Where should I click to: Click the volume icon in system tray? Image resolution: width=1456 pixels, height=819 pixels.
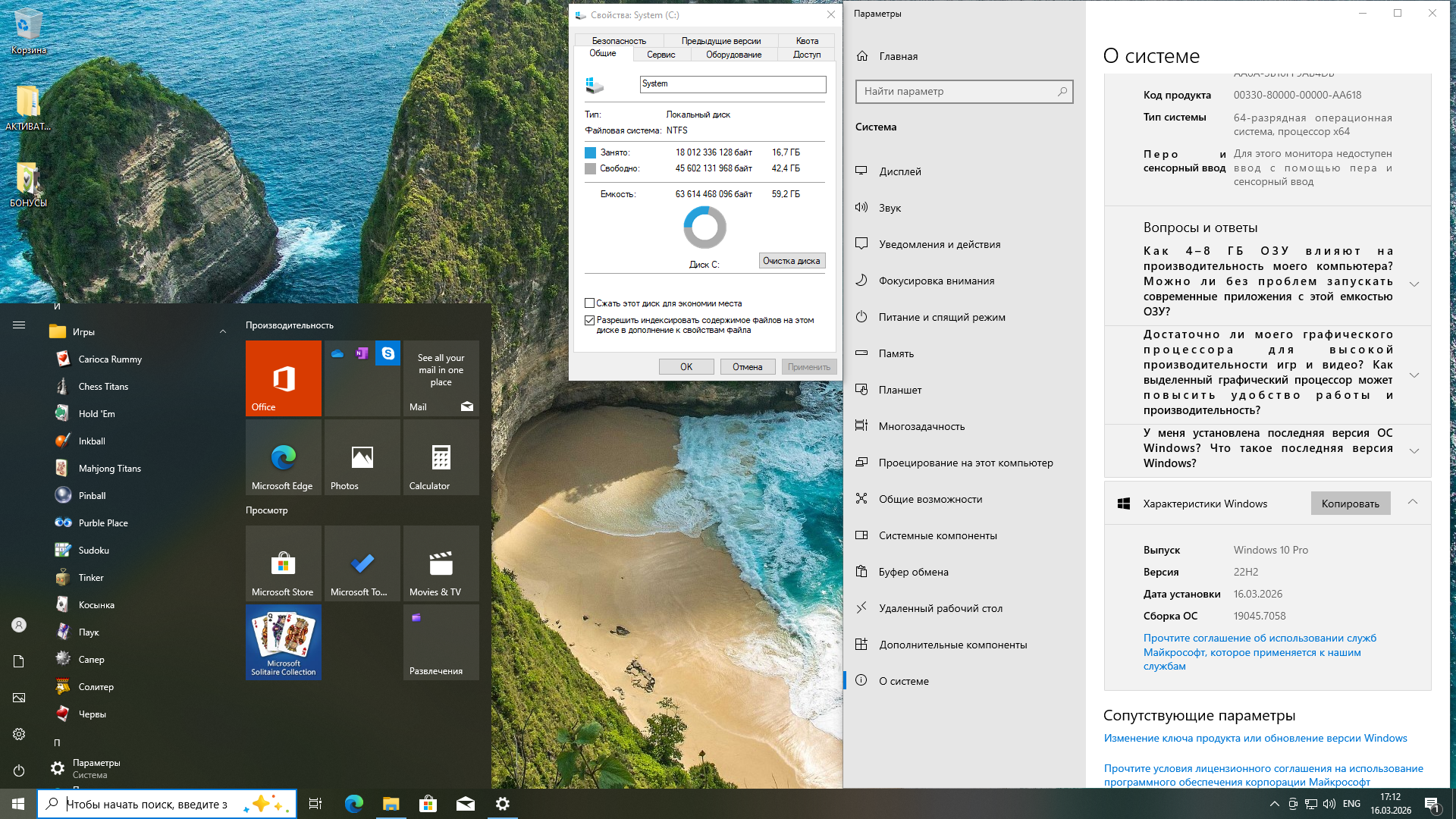click(x=1329, y=804)
